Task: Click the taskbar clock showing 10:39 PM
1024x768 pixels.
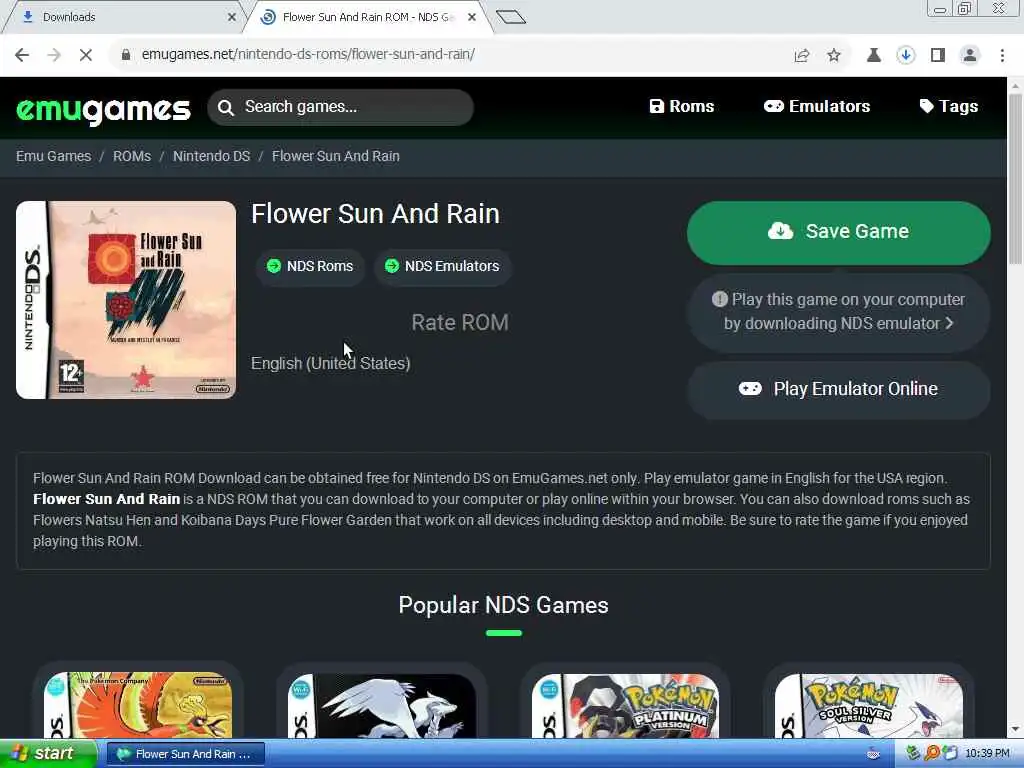Action: [x=987, y=754]
